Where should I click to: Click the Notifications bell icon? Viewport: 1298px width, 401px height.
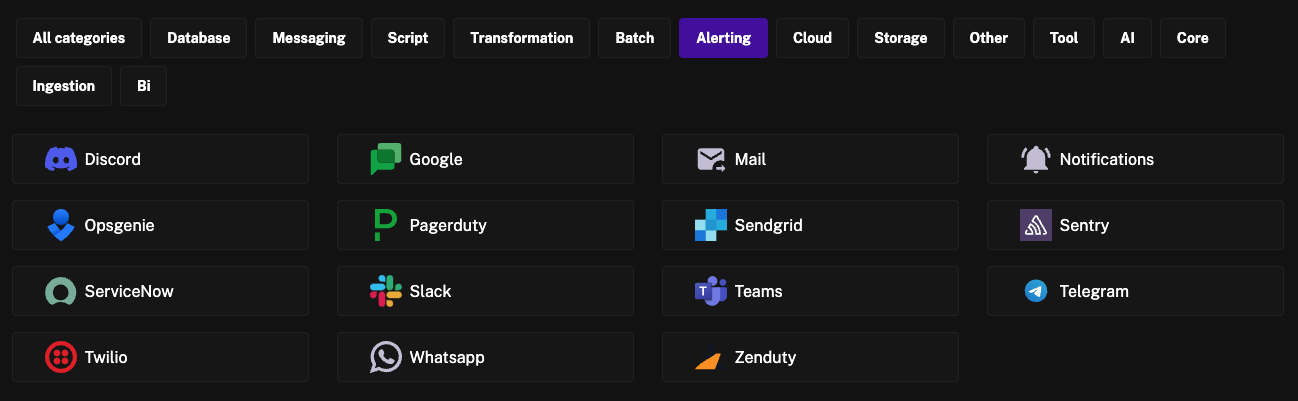tap(1036, 159)
